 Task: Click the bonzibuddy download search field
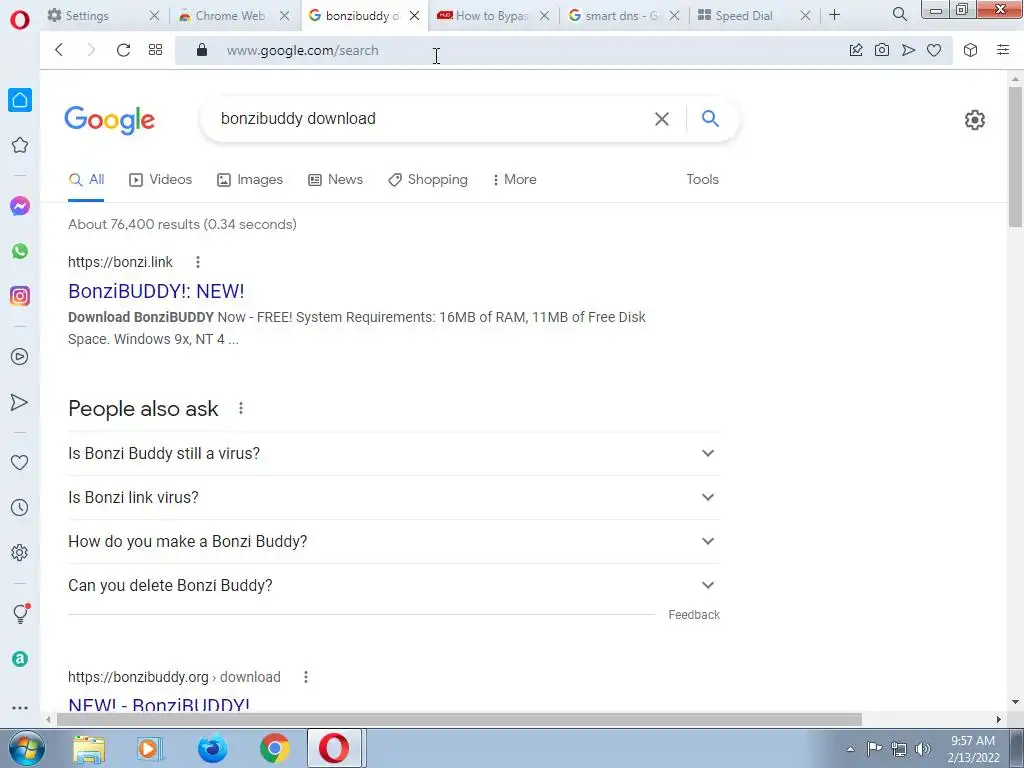(431, 119)
